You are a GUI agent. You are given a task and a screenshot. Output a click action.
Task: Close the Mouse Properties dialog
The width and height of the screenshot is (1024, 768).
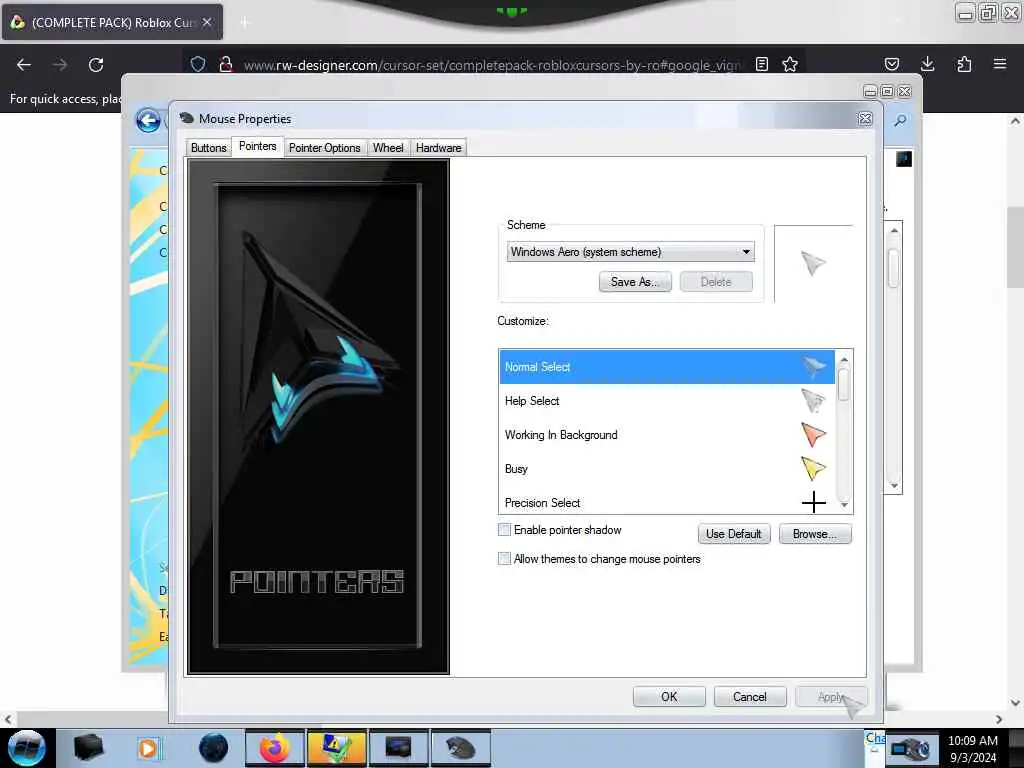pyautogui.click(x=865, y=118)
